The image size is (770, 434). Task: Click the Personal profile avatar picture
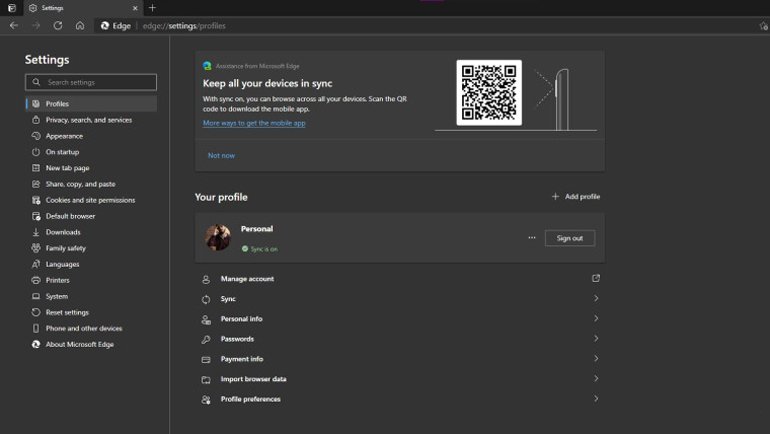tap(218, 237)
